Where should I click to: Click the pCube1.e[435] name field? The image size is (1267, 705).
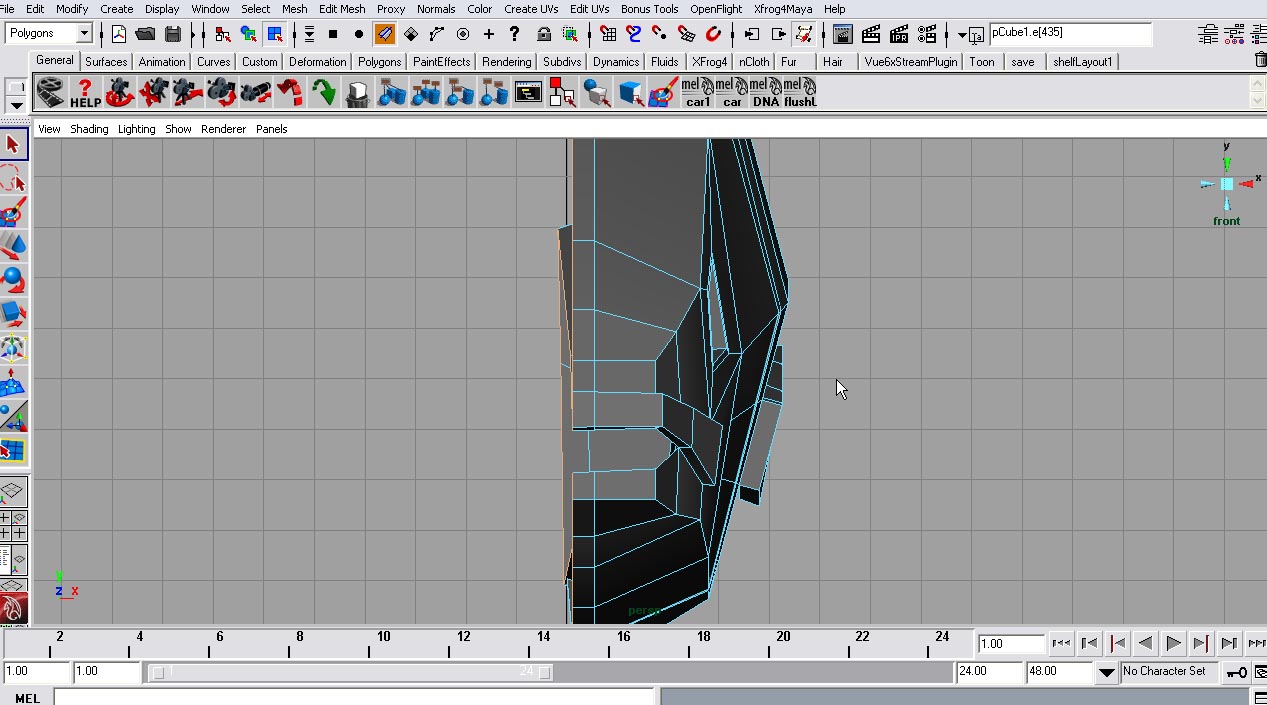tap(1071, 34)
